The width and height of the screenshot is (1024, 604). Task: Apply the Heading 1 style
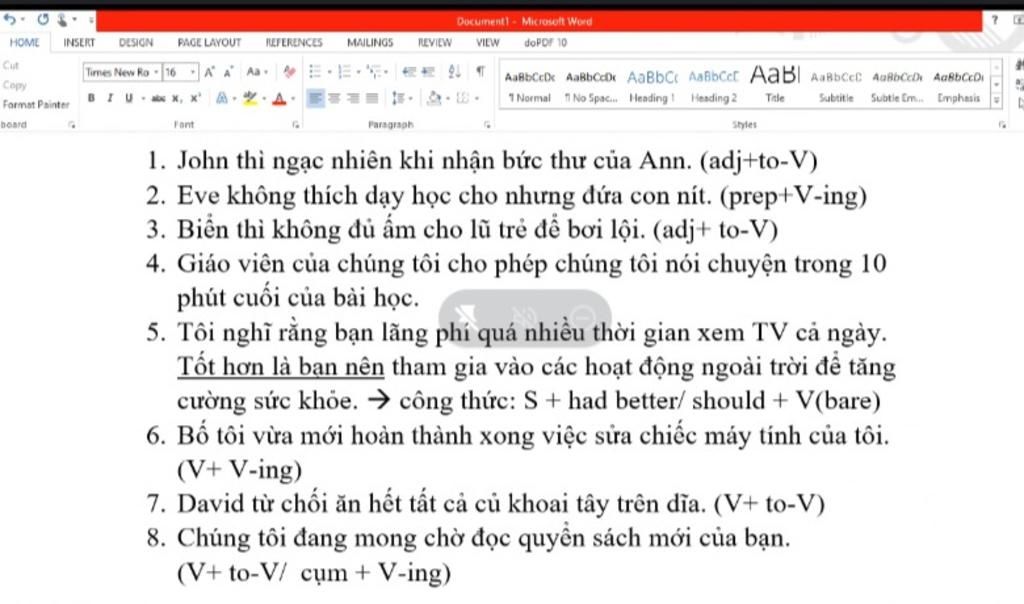pos(652,86)
